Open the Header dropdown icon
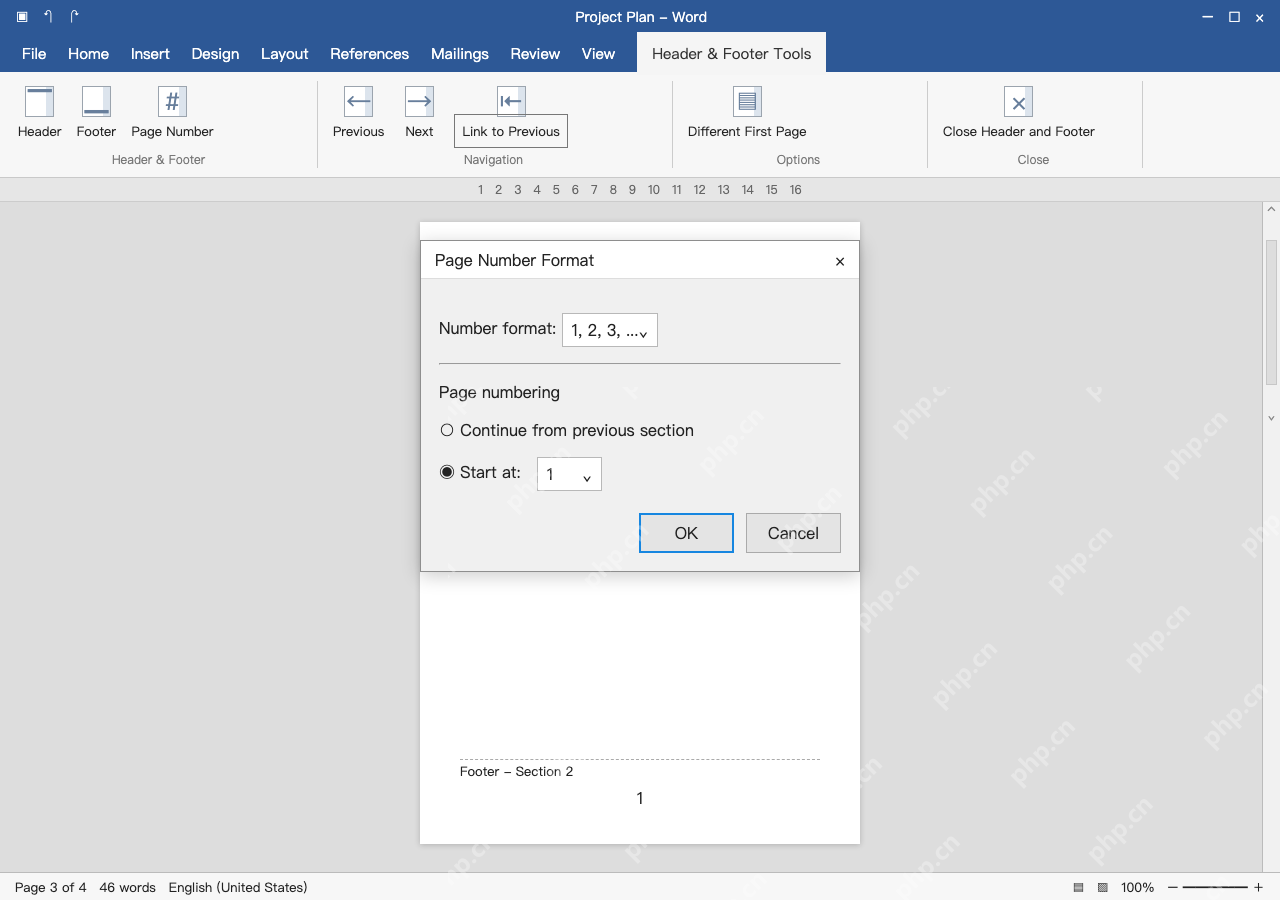This screenshot has width=1280, height=900. [39, 101]
